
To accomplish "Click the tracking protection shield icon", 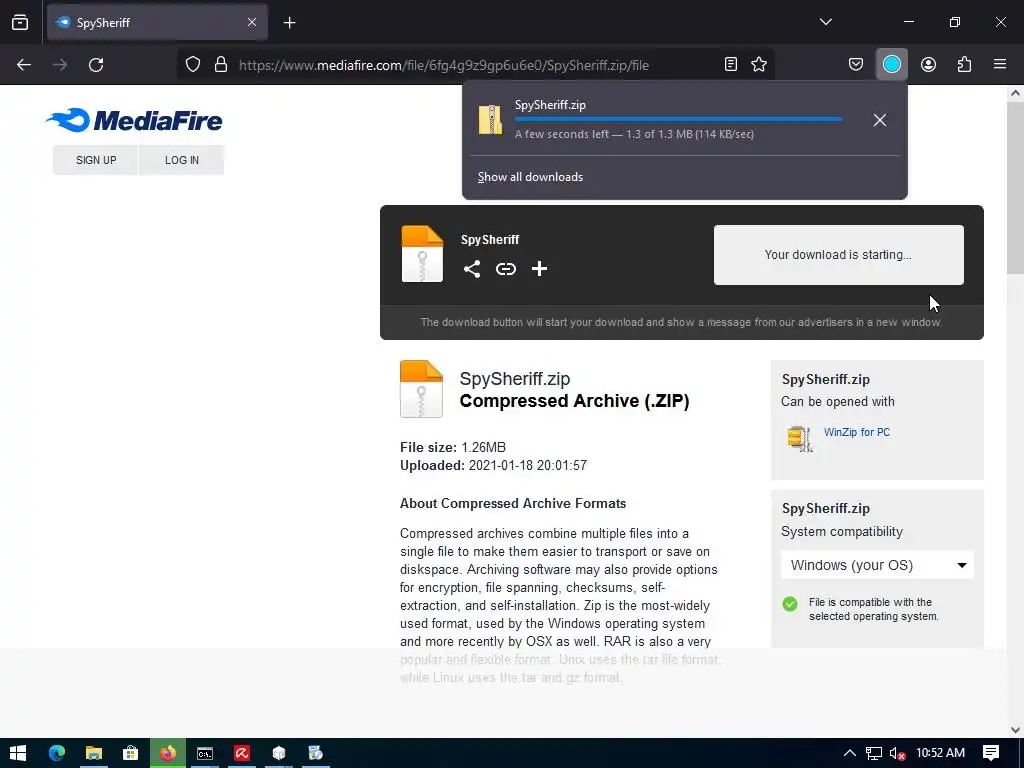I will tap(193, 65).
